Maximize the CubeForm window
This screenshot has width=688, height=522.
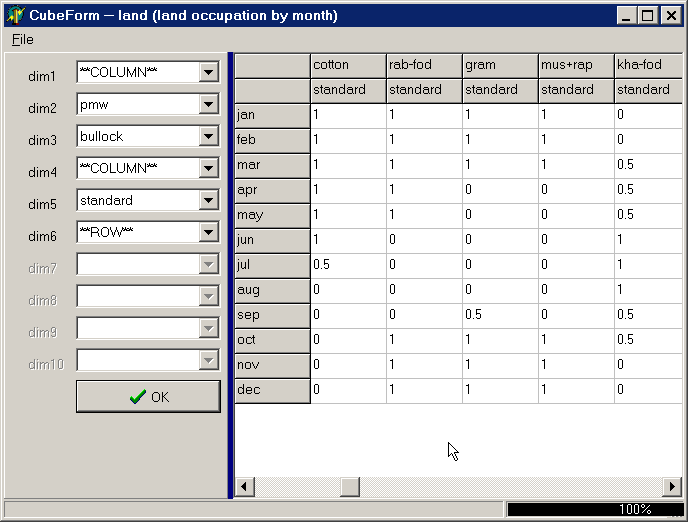649,16
